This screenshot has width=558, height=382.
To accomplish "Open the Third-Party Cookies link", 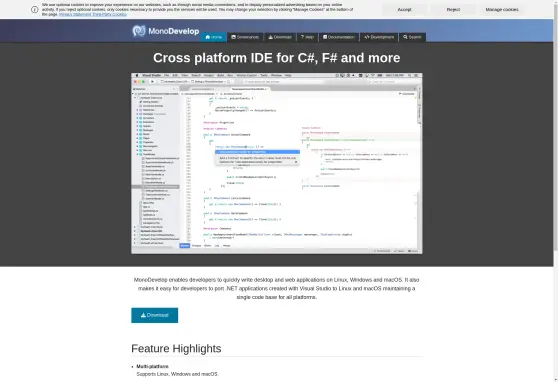I will 109,14.
